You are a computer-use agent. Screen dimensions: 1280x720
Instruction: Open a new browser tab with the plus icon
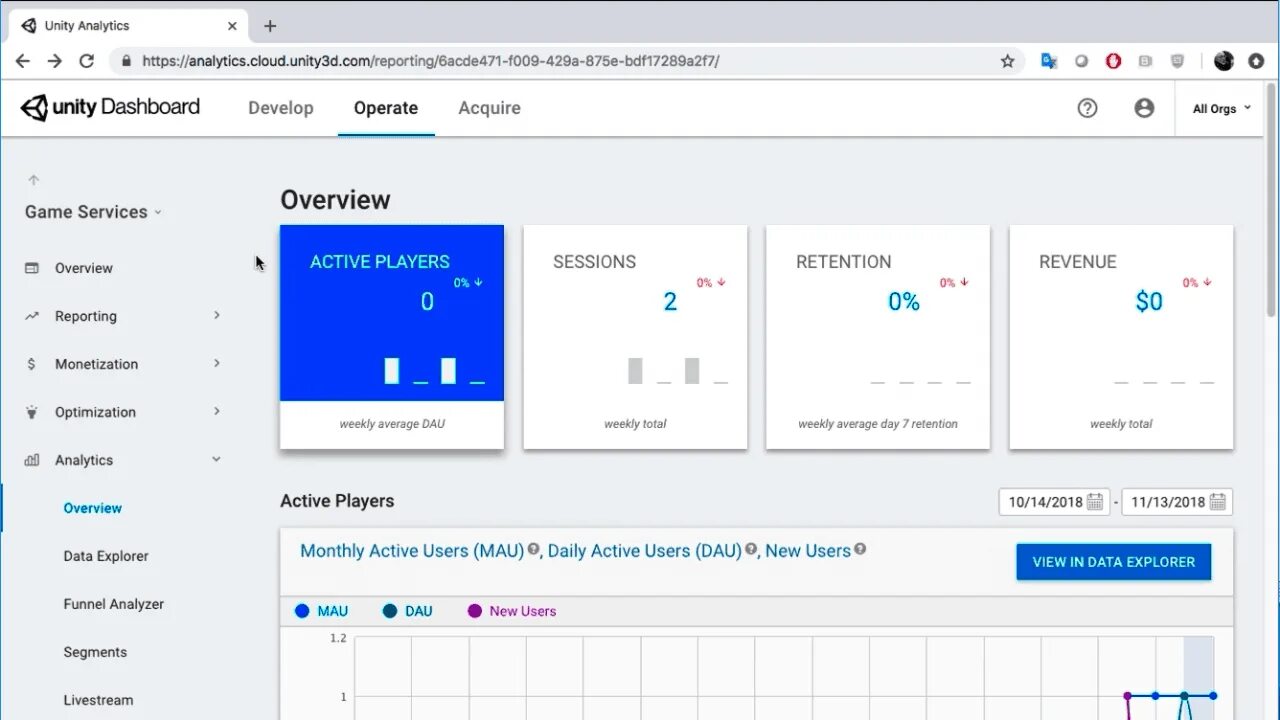270,26
